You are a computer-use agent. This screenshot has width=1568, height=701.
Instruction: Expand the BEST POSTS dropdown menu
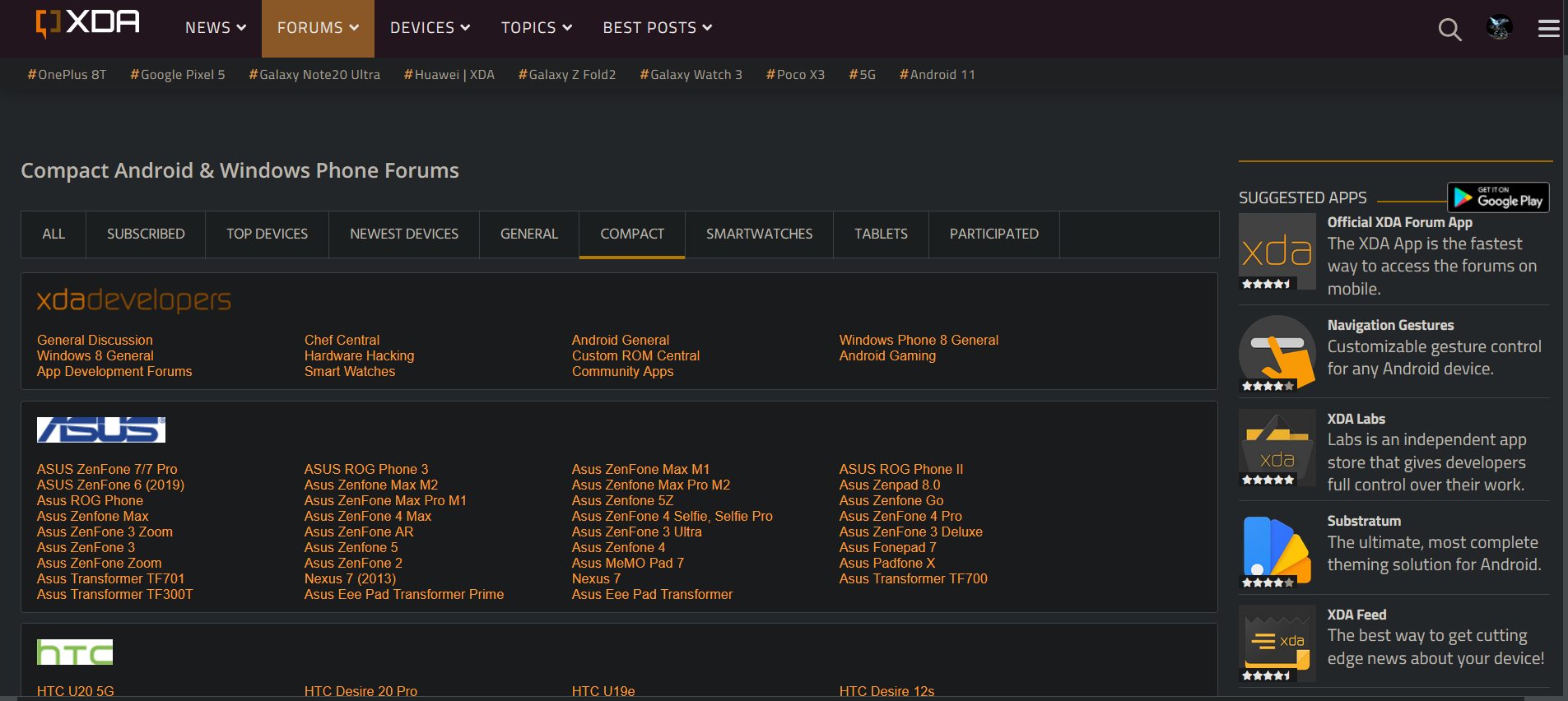[x=658, y=28]
